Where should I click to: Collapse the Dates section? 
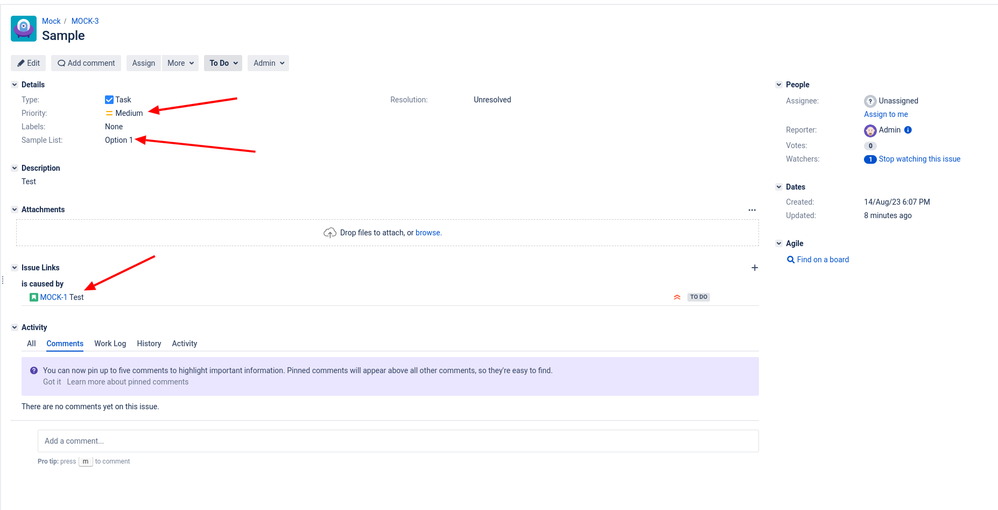778,187
